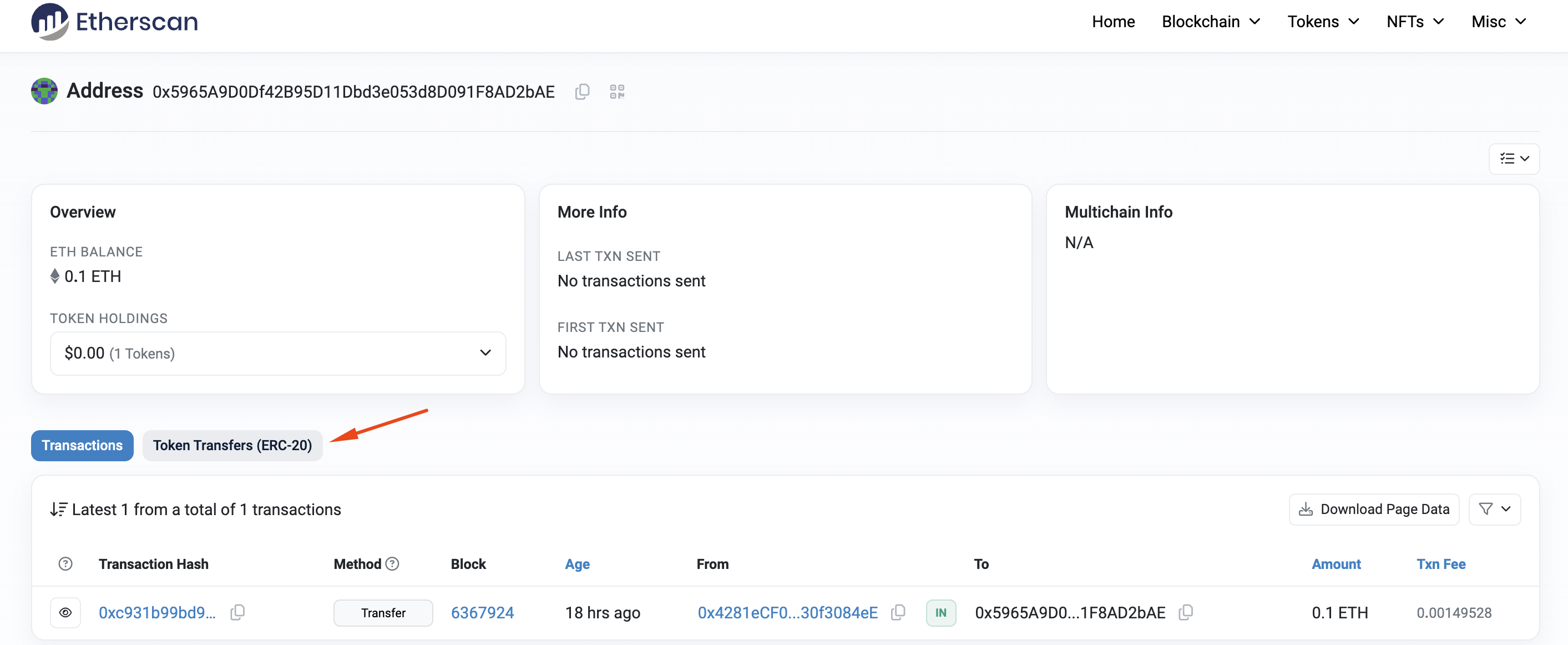The height and width of the screenshot is (645, 1568).
Task: Open the transactions filter dropdown
Action: [1494, 509]
